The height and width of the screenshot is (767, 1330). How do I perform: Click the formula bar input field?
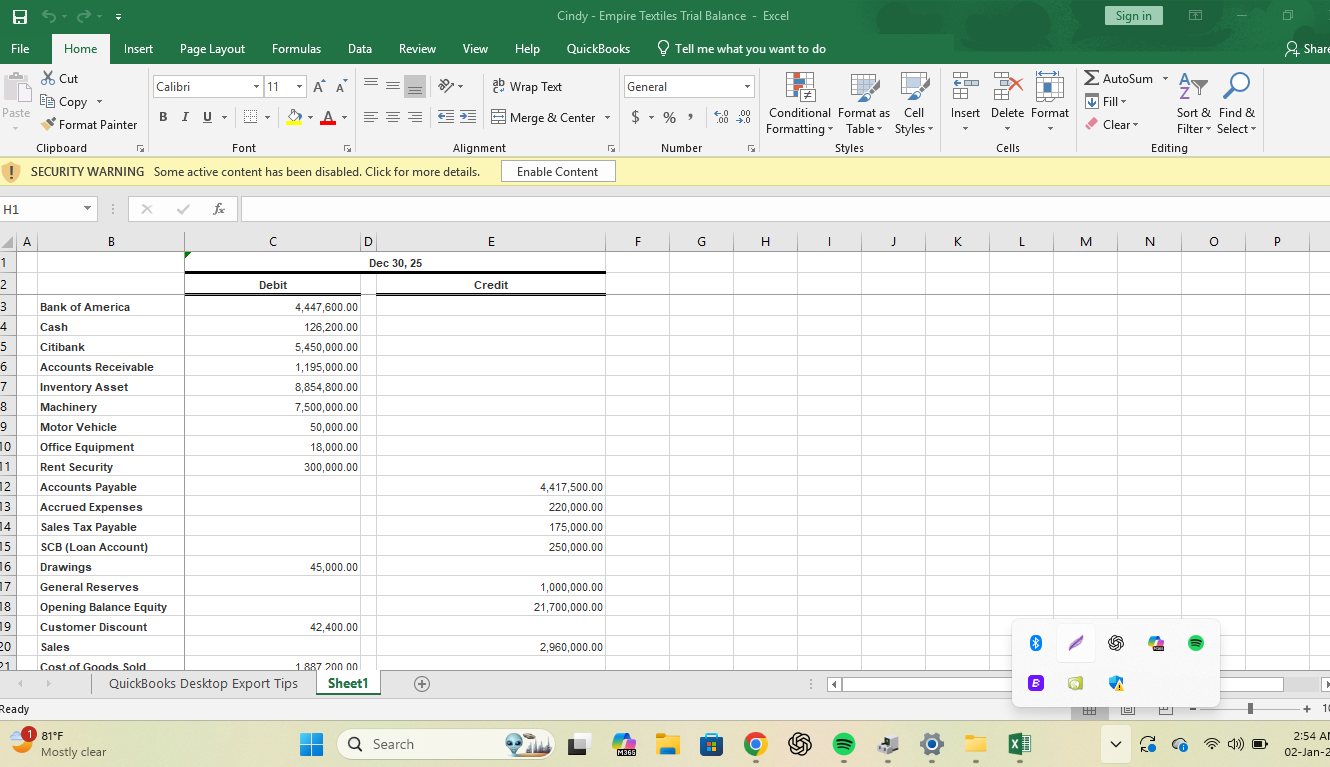(x=785, y=209)
